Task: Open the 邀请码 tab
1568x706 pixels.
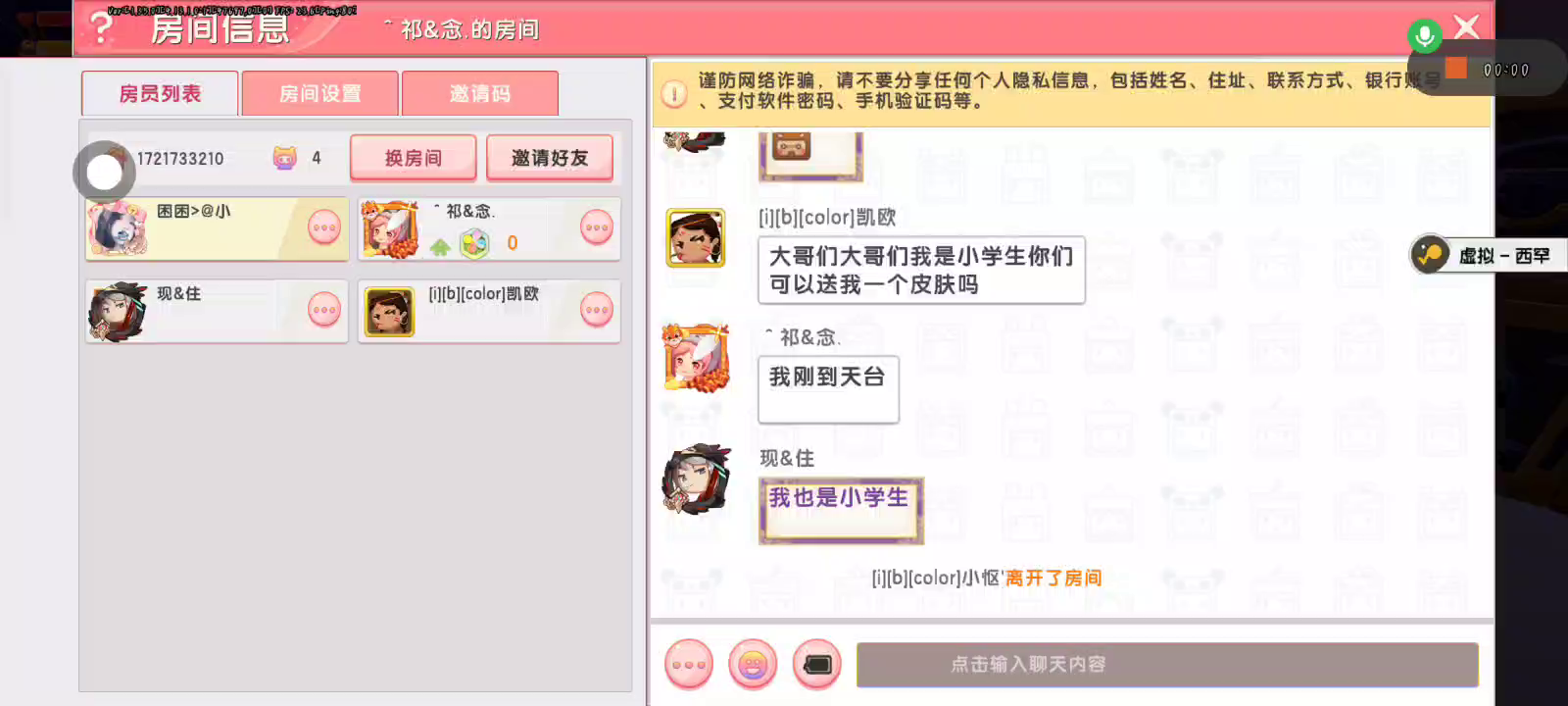Action: coord(480,94)
